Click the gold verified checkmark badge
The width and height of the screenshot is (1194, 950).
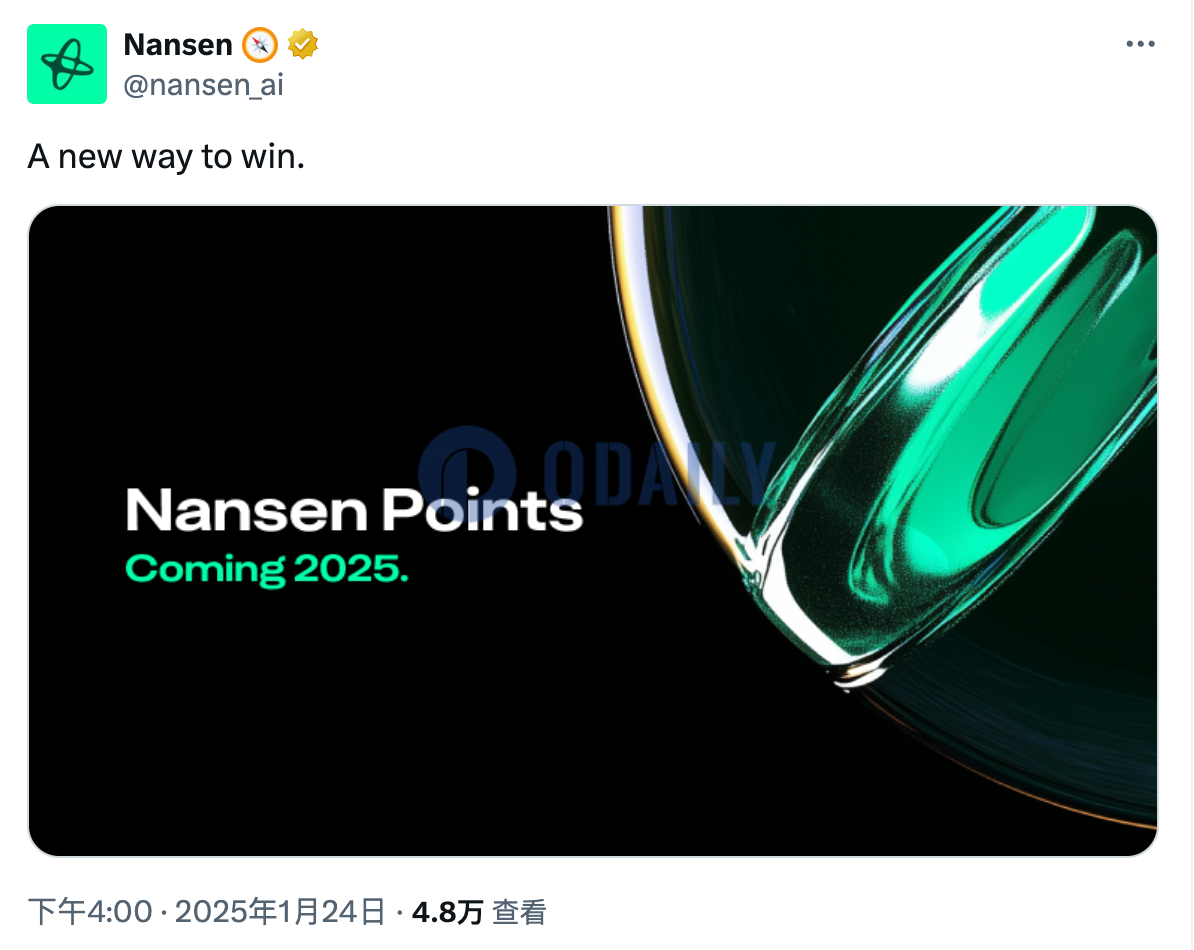pos(303,45)
